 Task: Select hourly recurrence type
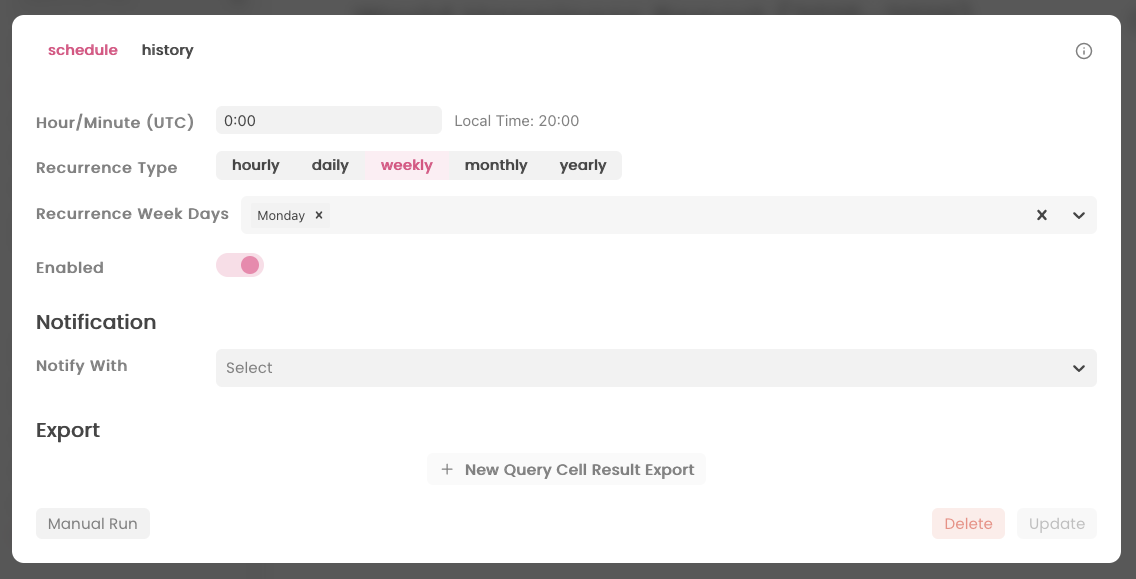tap(256, 165)
